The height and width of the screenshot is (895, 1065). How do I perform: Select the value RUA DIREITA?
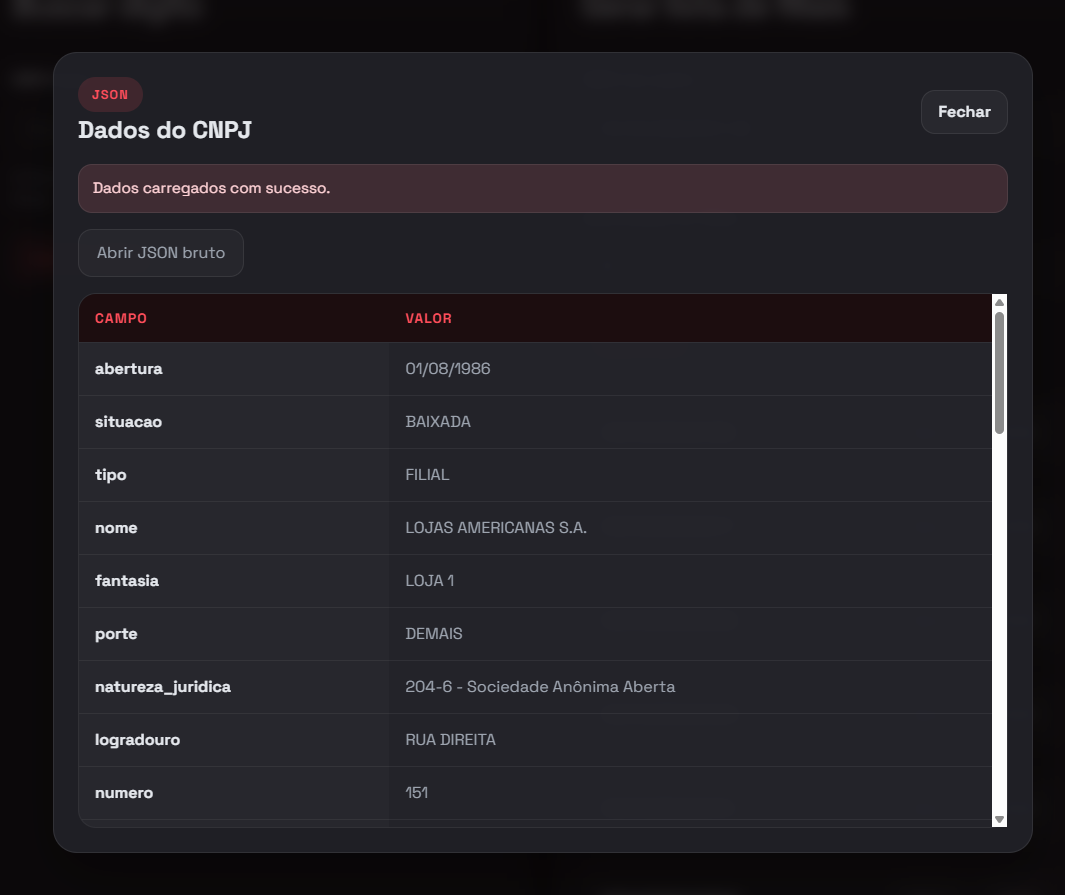[450, 739]
